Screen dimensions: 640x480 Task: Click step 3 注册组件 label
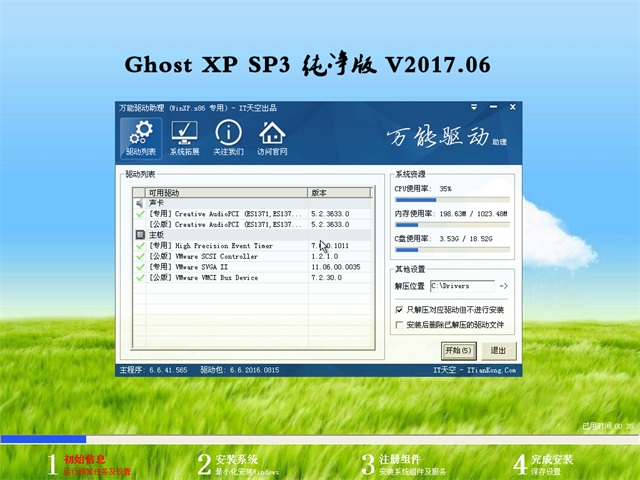click(x=400, y=459)
